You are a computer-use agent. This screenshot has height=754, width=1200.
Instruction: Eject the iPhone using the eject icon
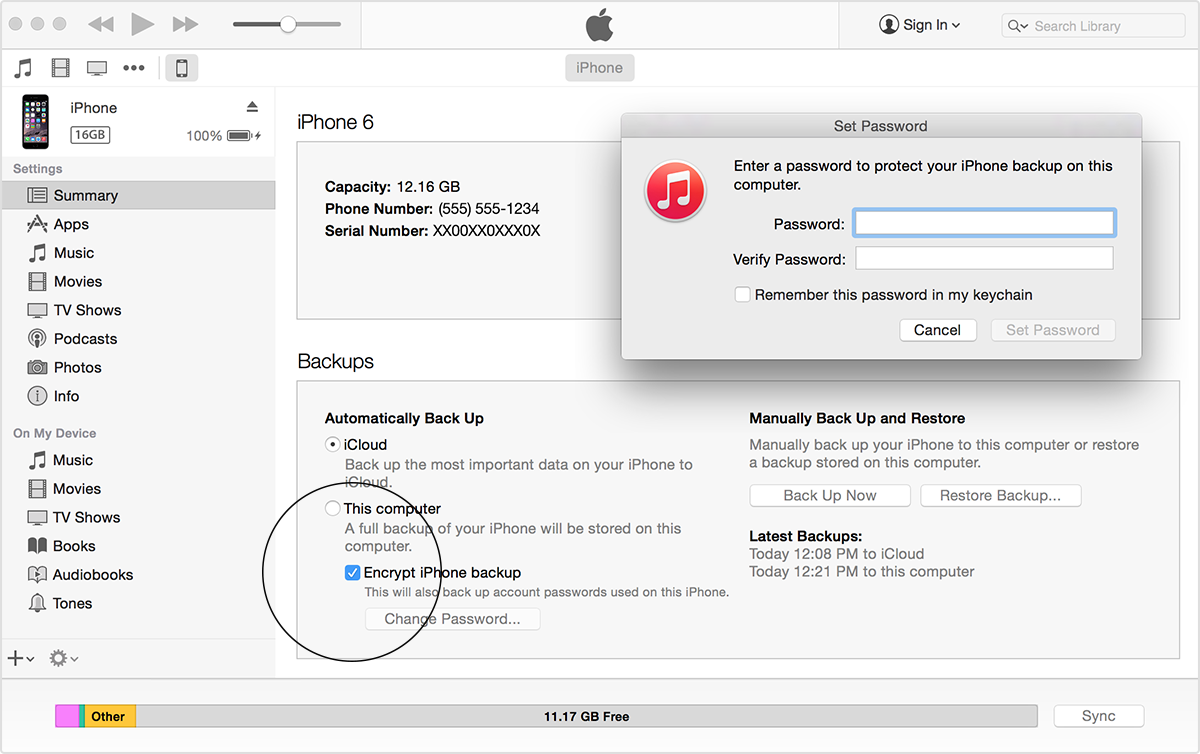[x=252, y=107]
